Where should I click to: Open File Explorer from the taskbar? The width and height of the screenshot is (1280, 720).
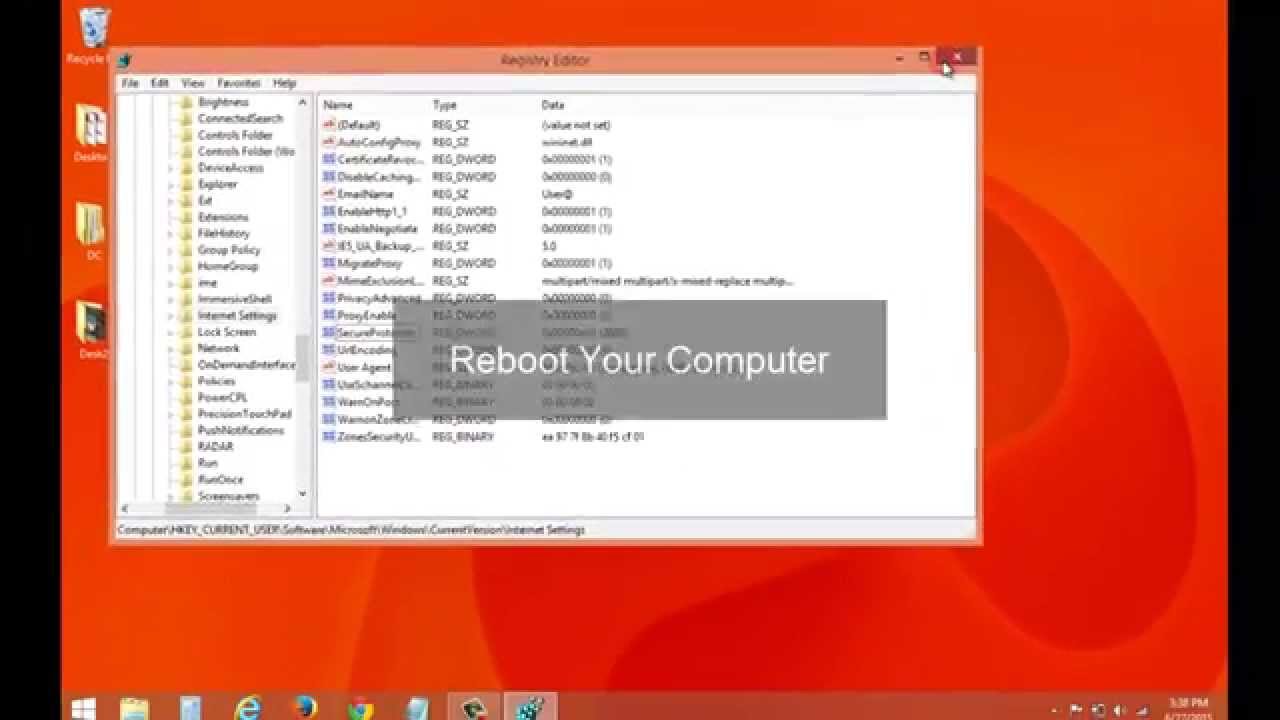[x=134, y=708]
